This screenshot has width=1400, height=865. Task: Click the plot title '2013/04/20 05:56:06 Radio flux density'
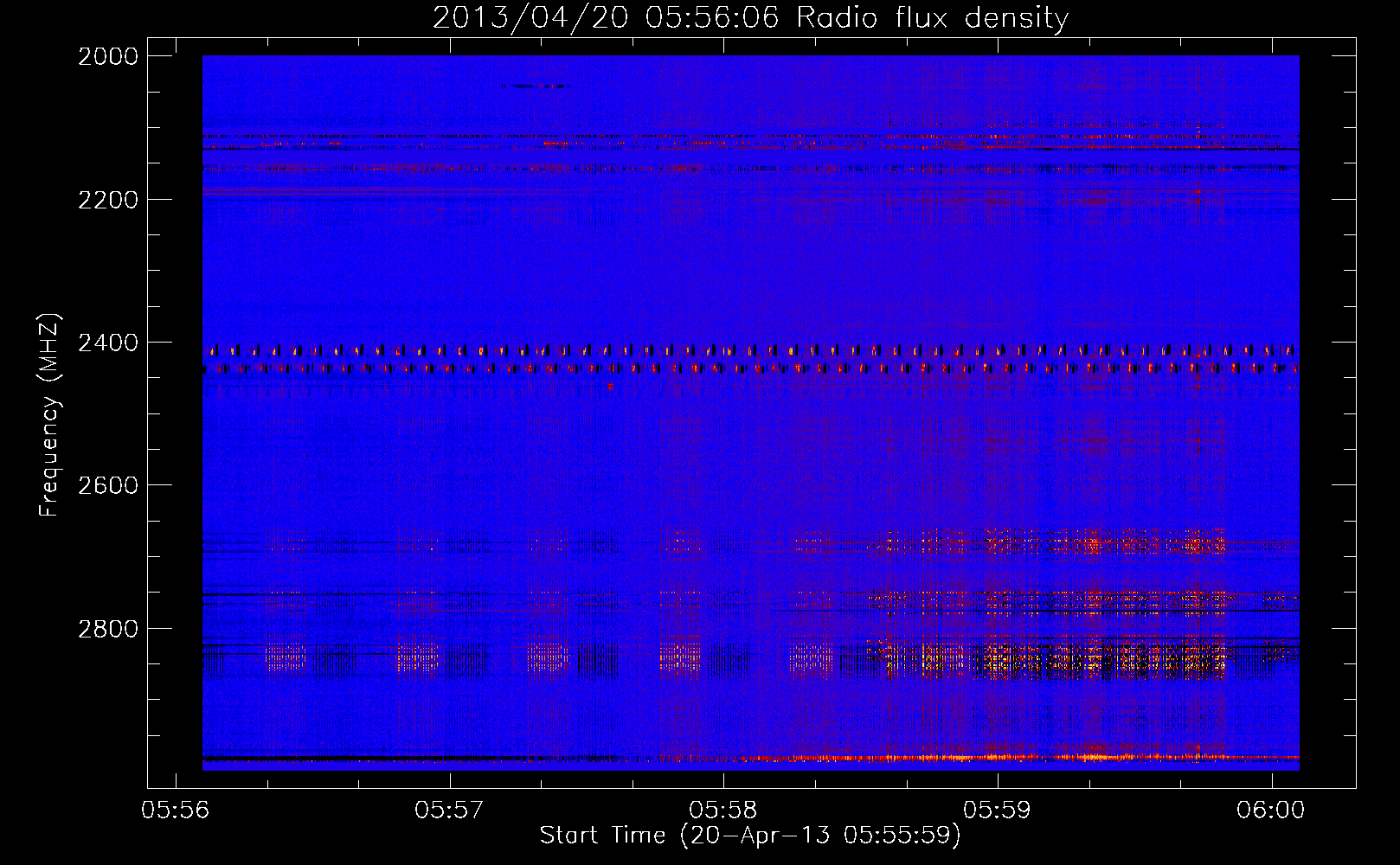coord(750,18)
